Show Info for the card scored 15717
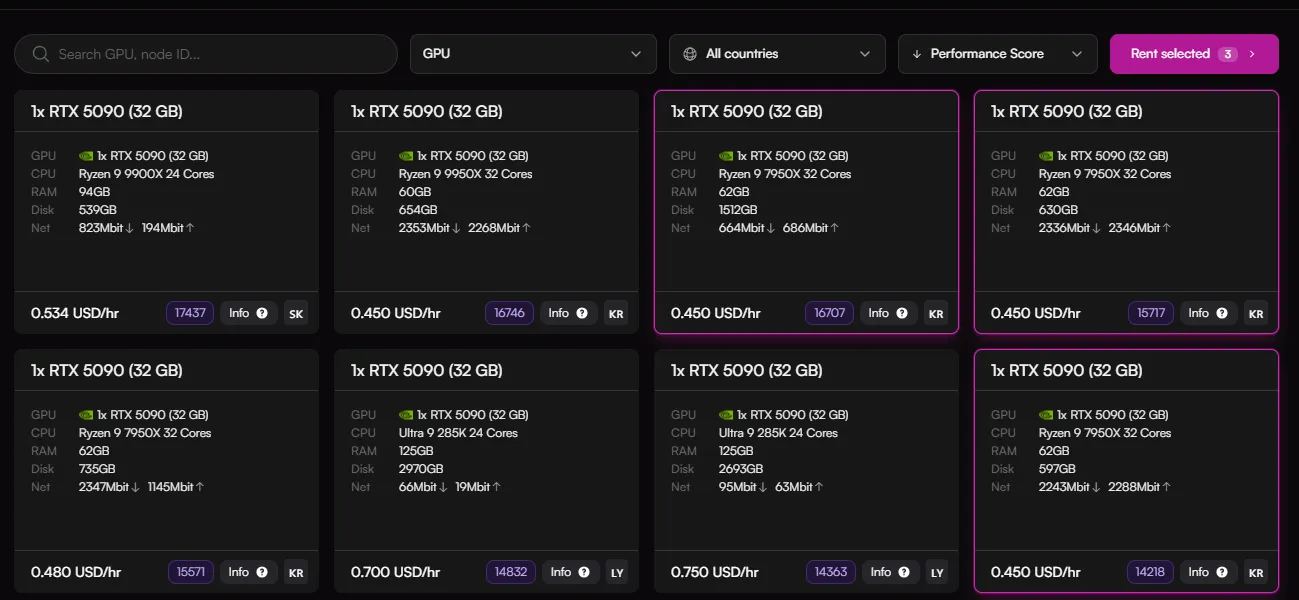Viewport: 1299px width, 600px height. (x=1209, y=313)
